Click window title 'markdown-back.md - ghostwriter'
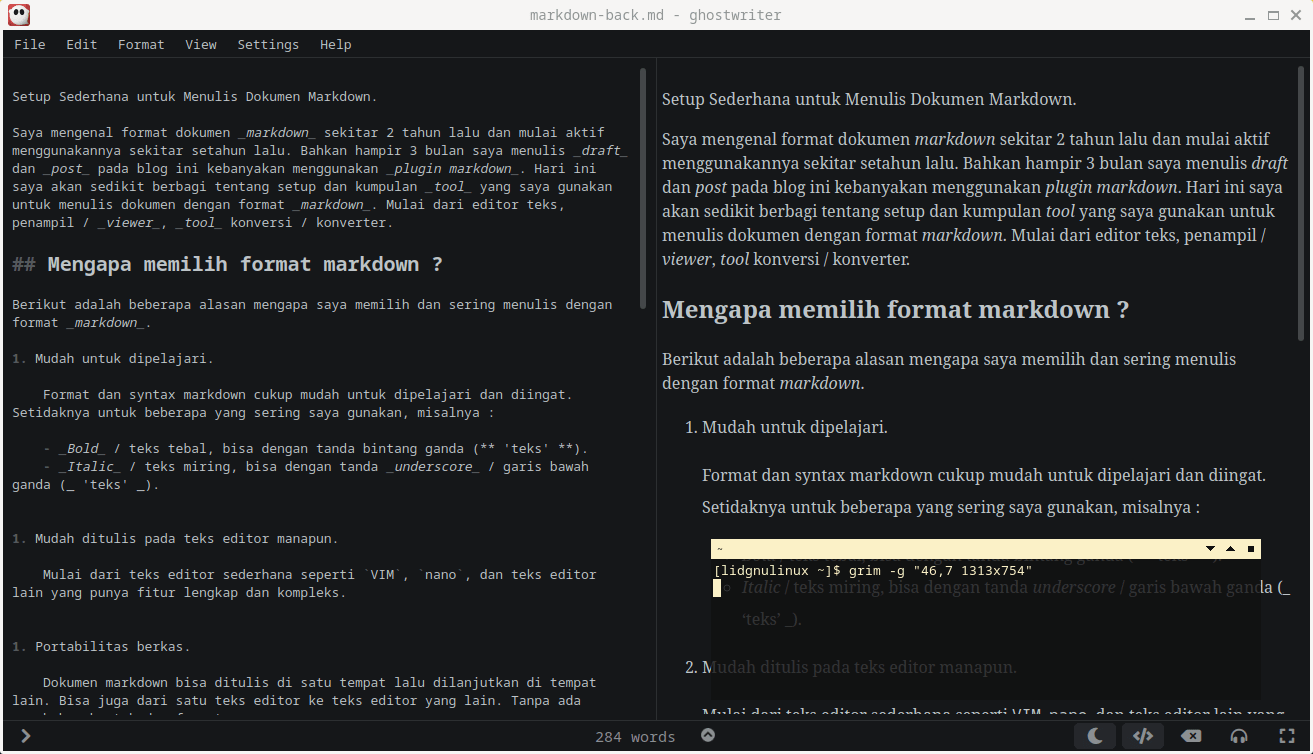Viewport: 1313px width, 754px height. [656, 15]
